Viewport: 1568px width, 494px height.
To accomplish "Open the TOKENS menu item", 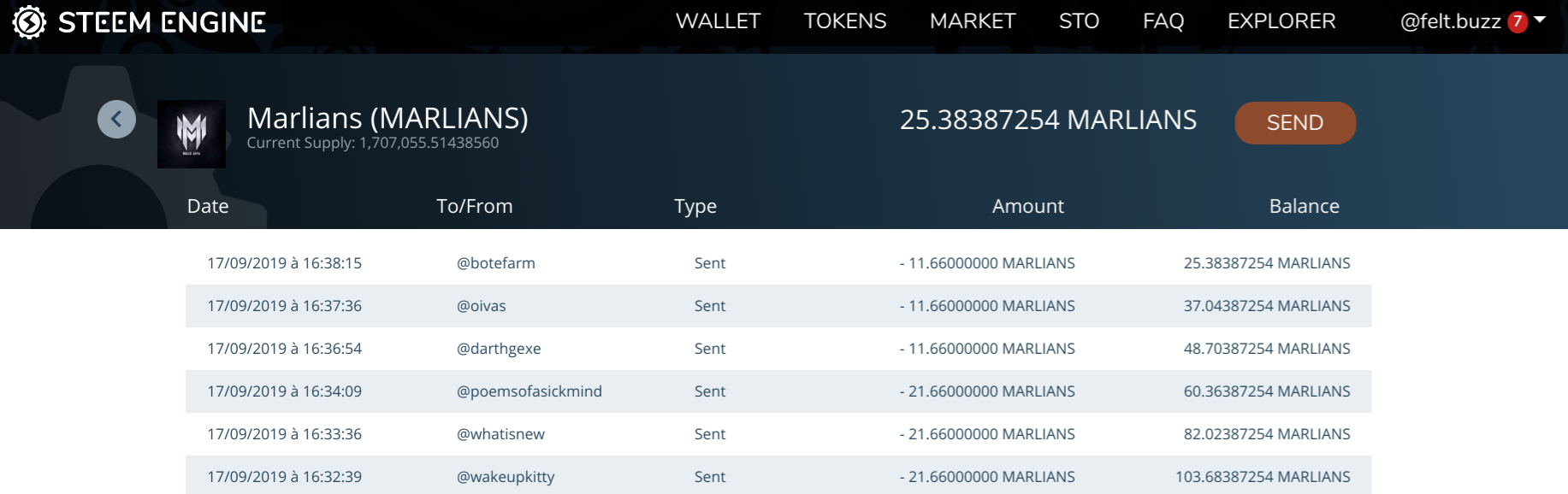I will tap(845, 21).
